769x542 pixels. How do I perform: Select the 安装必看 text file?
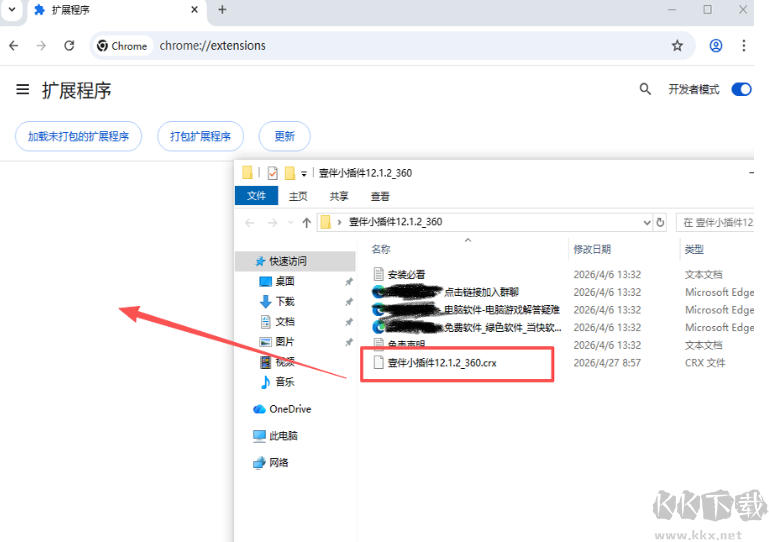point(406,274)
